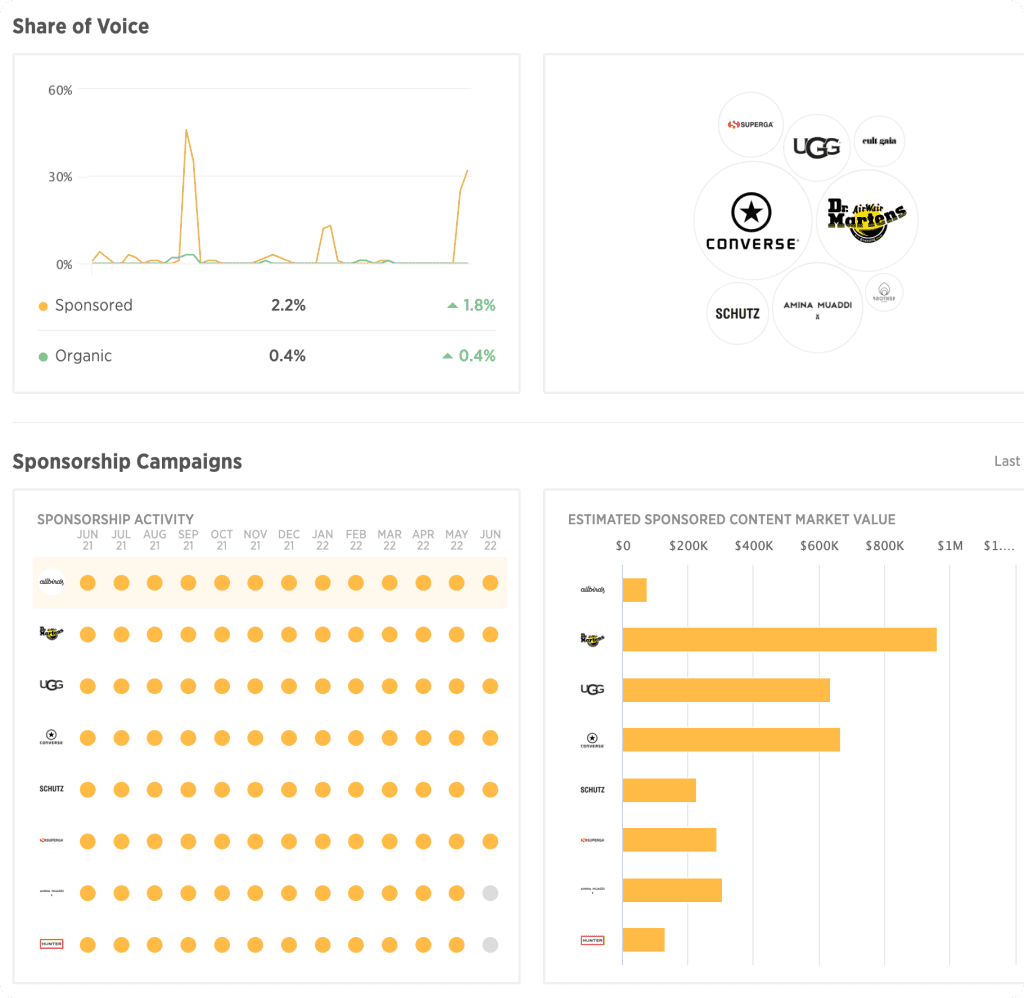
Task: Click the 'Share of Voice' heading
Action: point(80,26)
